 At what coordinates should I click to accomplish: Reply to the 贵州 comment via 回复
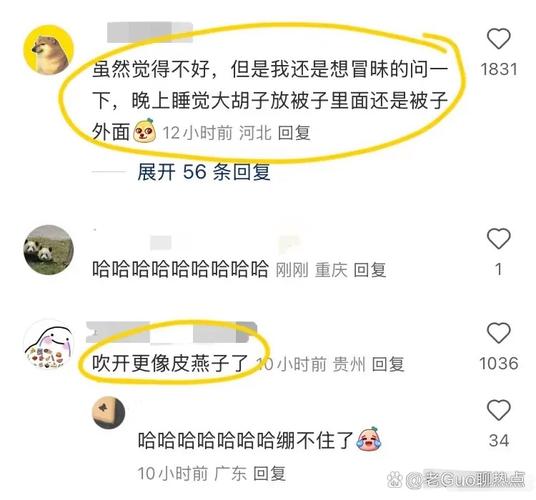tap(388, 364)
